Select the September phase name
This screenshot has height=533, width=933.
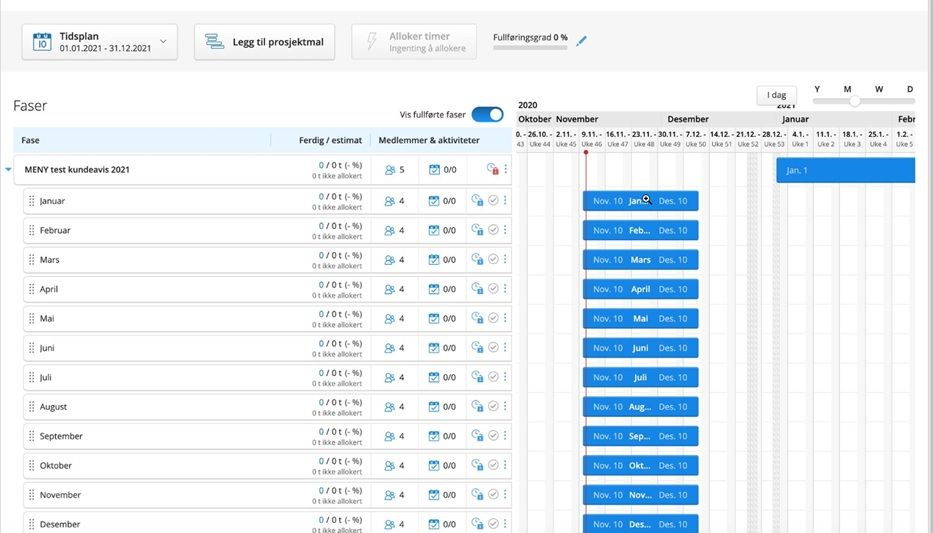tap(61, 436)
